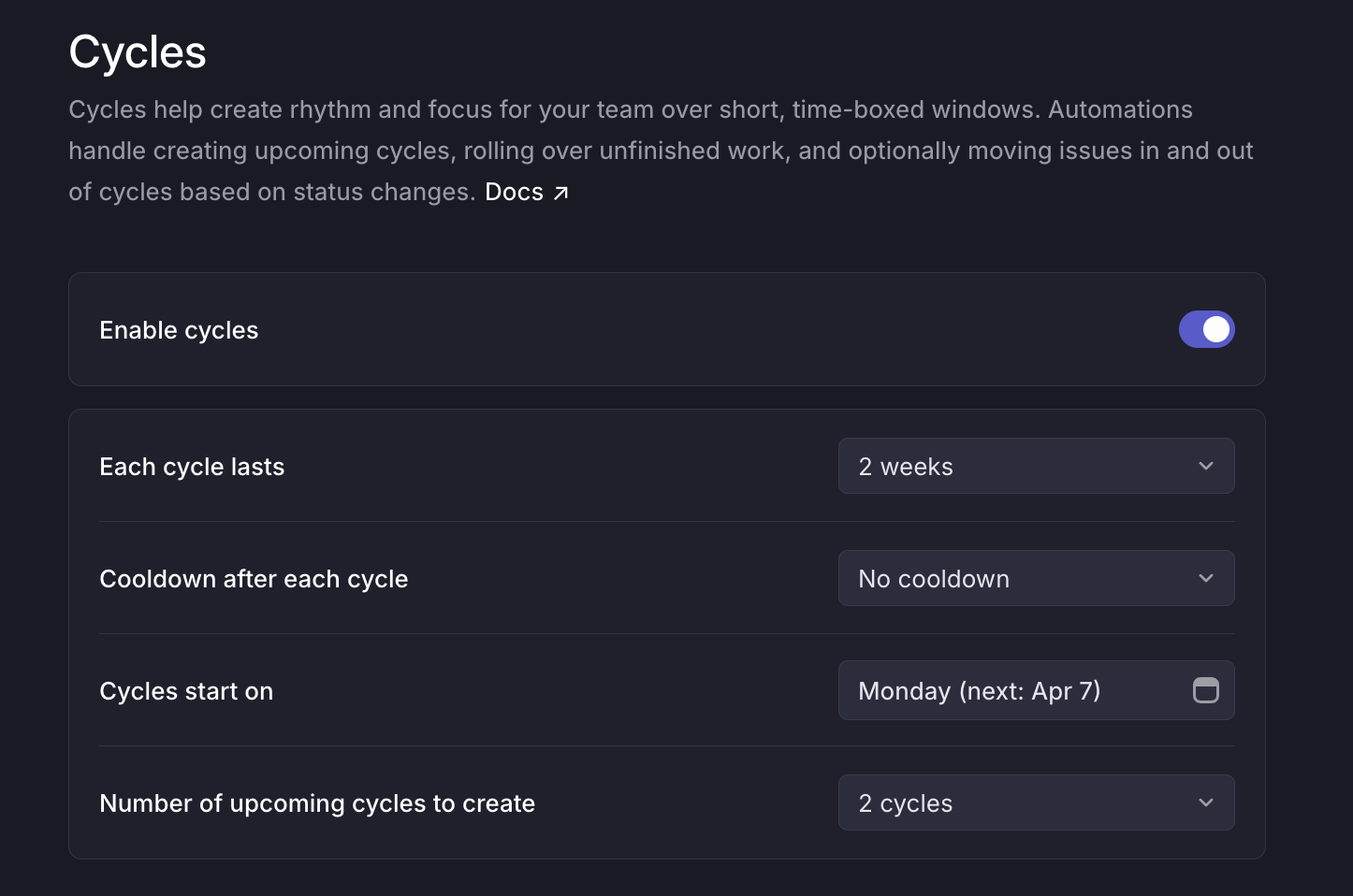The width and height of the screenshot is (1353, 896).
Task: Open the "Each cycle lasts" dropdown
Action: click(1036, 466)
